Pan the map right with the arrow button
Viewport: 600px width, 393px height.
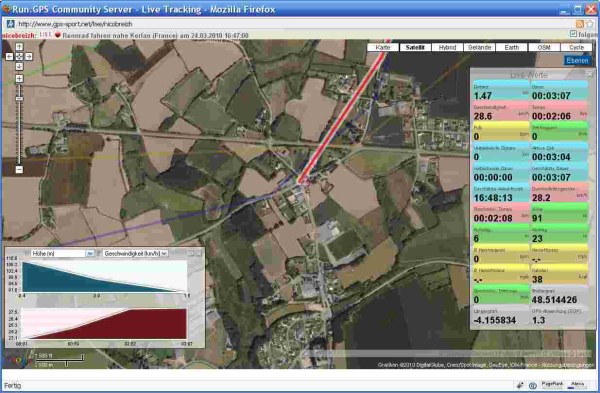29,57
